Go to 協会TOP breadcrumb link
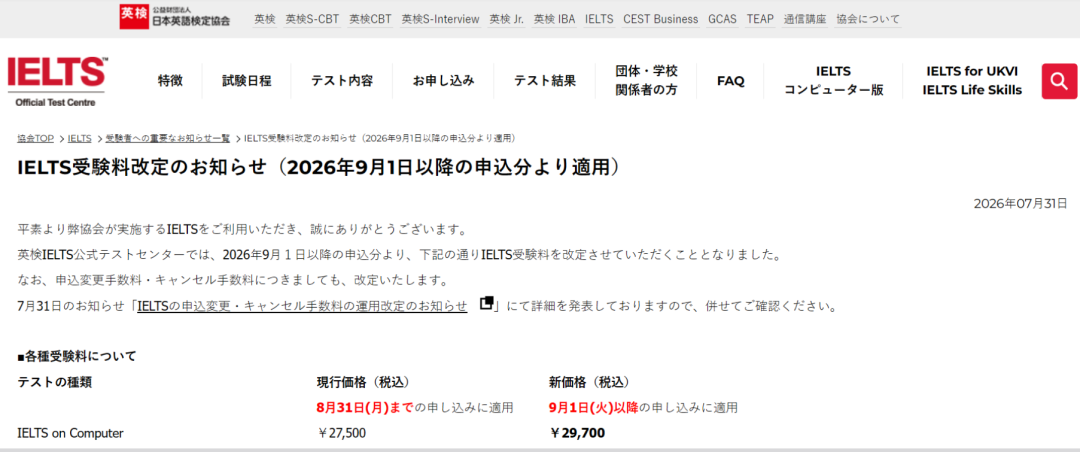 36,138
